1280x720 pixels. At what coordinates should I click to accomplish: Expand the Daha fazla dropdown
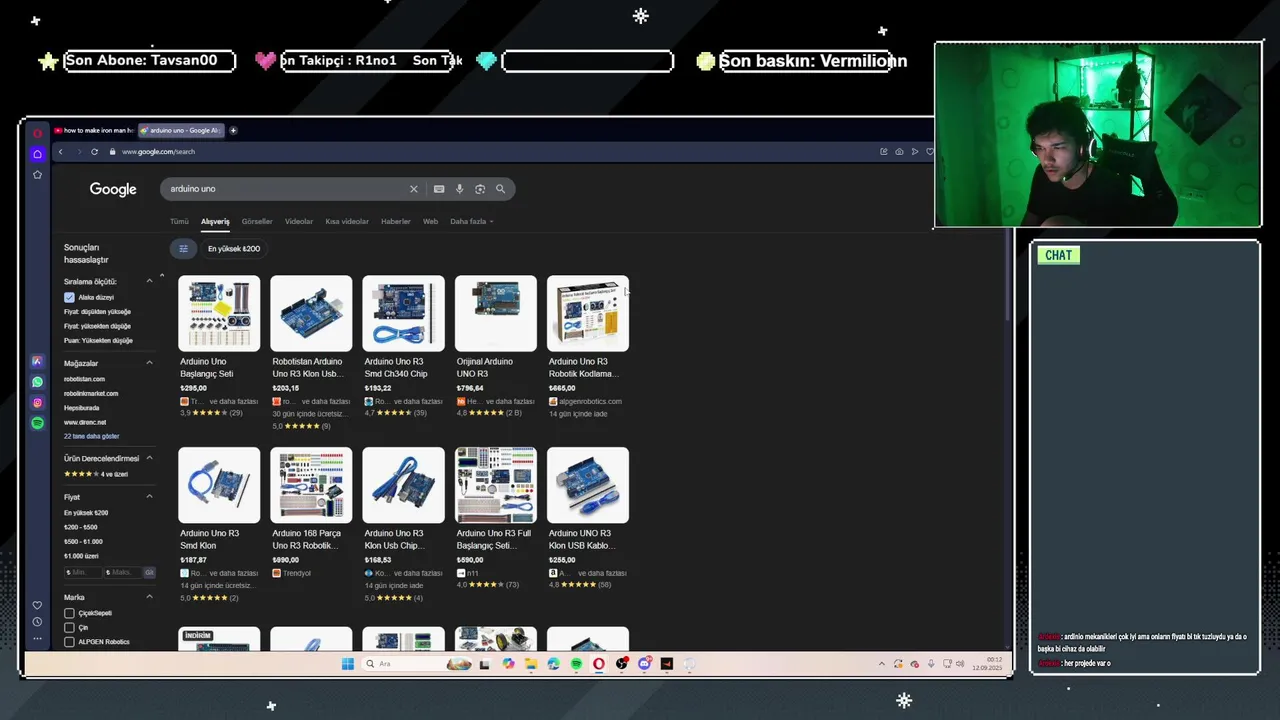(471, 222)
